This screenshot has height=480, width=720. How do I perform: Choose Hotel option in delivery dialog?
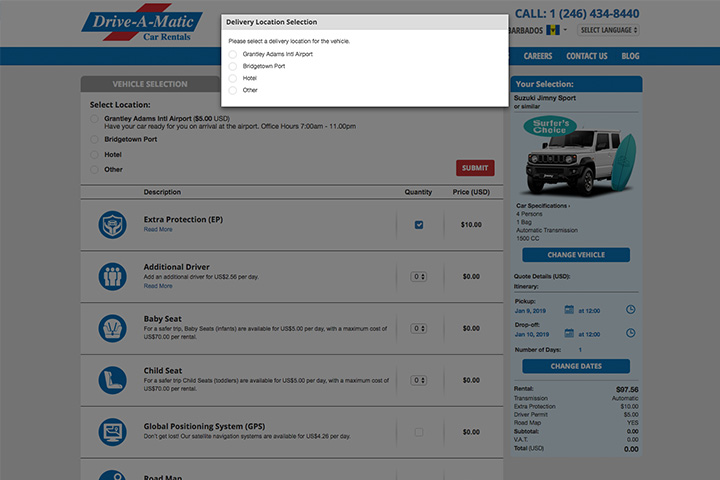click(x=233, y=78)
